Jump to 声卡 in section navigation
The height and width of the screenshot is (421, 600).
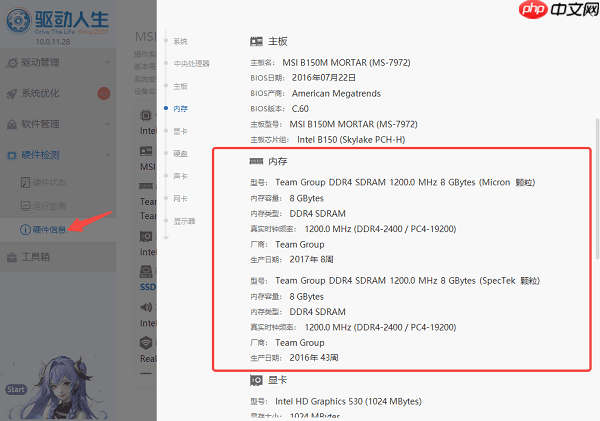[x=180, y=176]
